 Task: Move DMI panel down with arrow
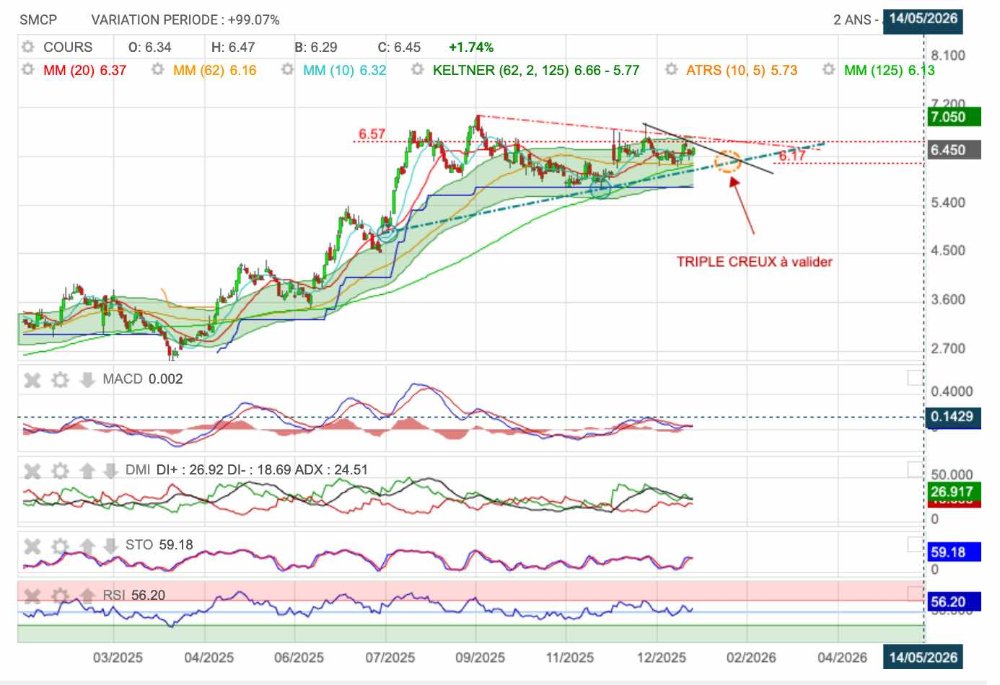click(110, 471)
